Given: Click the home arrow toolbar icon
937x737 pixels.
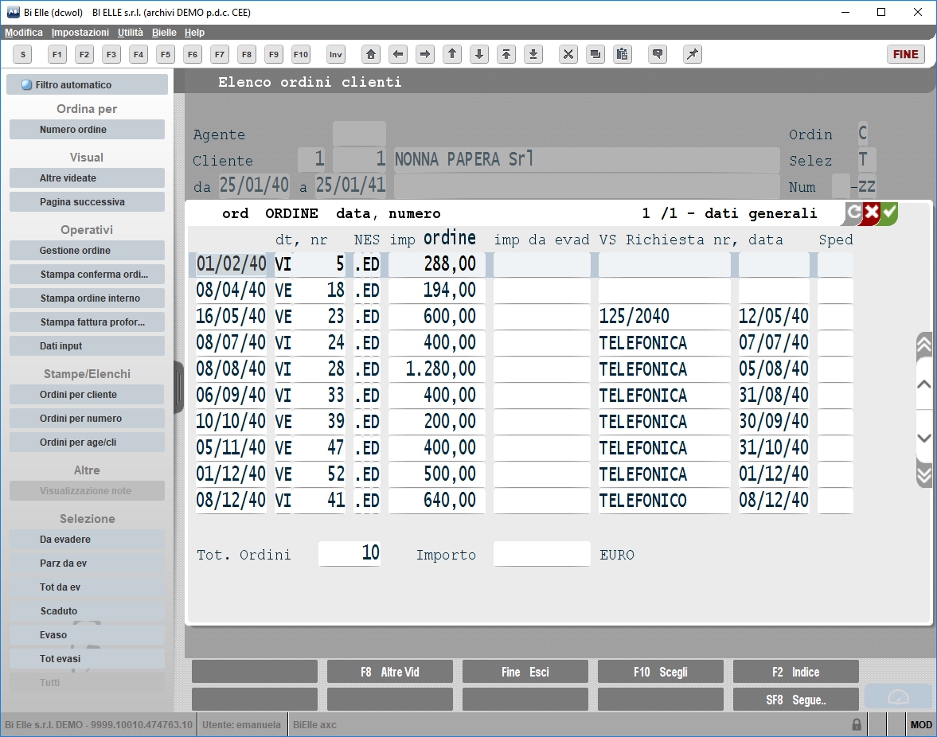Looking at the screenshot, I should point(370,54).
